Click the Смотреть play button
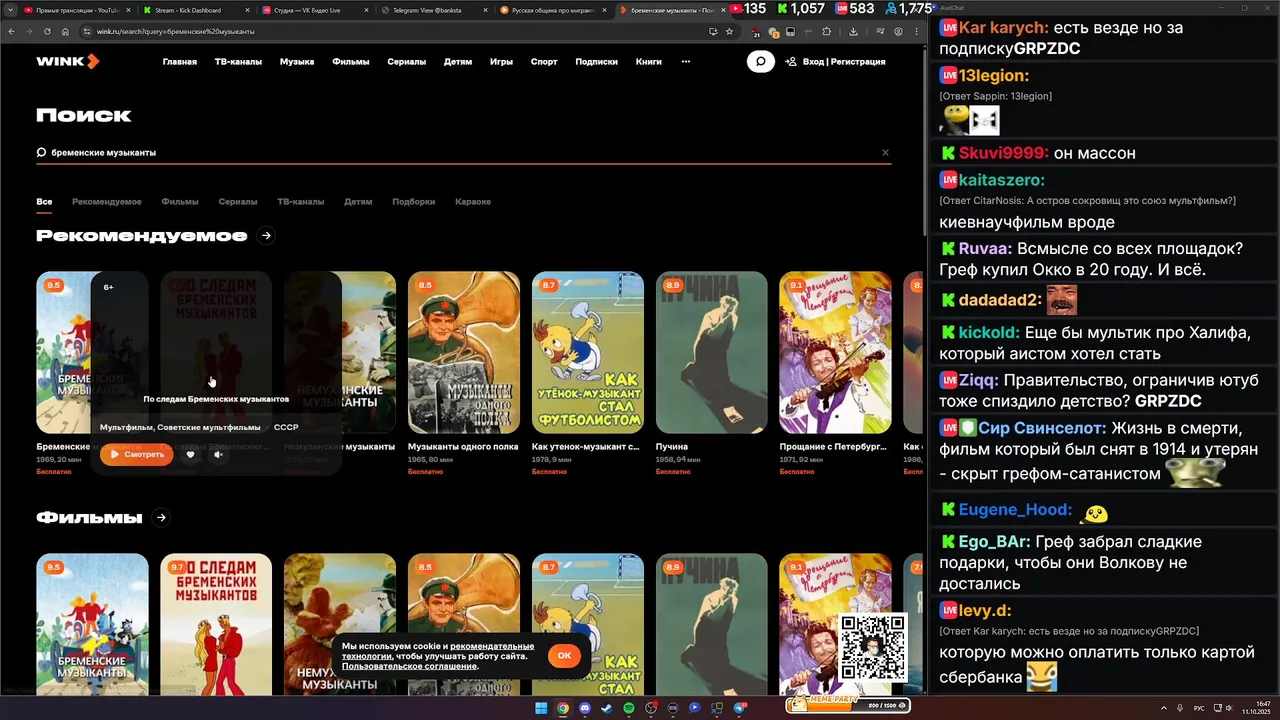This screenshot has width=1280, height=720. tap(136, 454)
